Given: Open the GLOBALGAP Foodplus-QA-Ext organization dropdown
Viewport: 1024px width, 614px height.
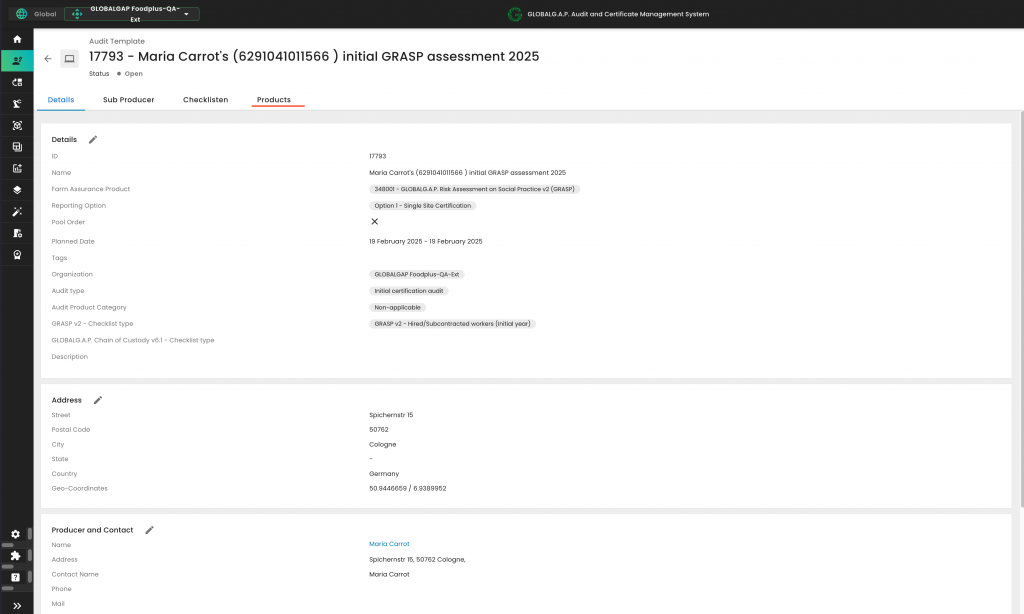Looking at the screenshot, I should tap(132, 14).
